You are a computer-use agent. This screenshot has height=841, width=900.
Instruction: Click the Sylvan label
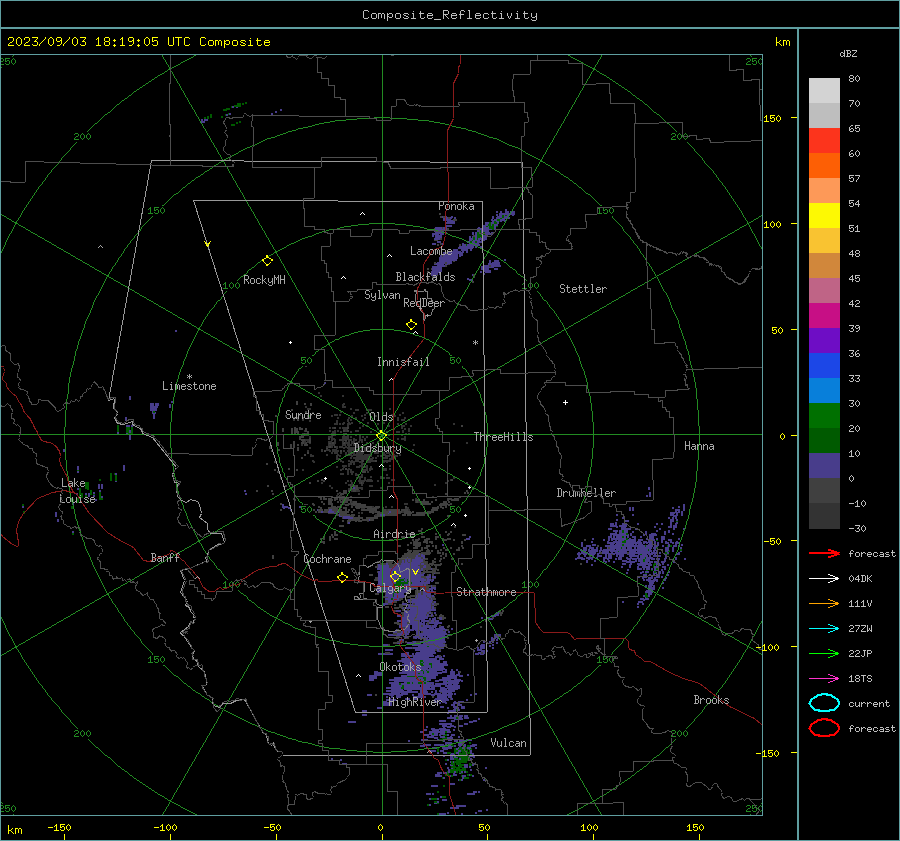pyautogui.click(x=382, y=295)
